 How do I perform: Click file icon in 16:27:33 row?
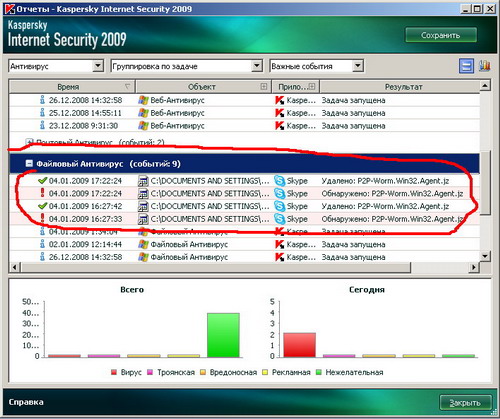pos(143,219)
